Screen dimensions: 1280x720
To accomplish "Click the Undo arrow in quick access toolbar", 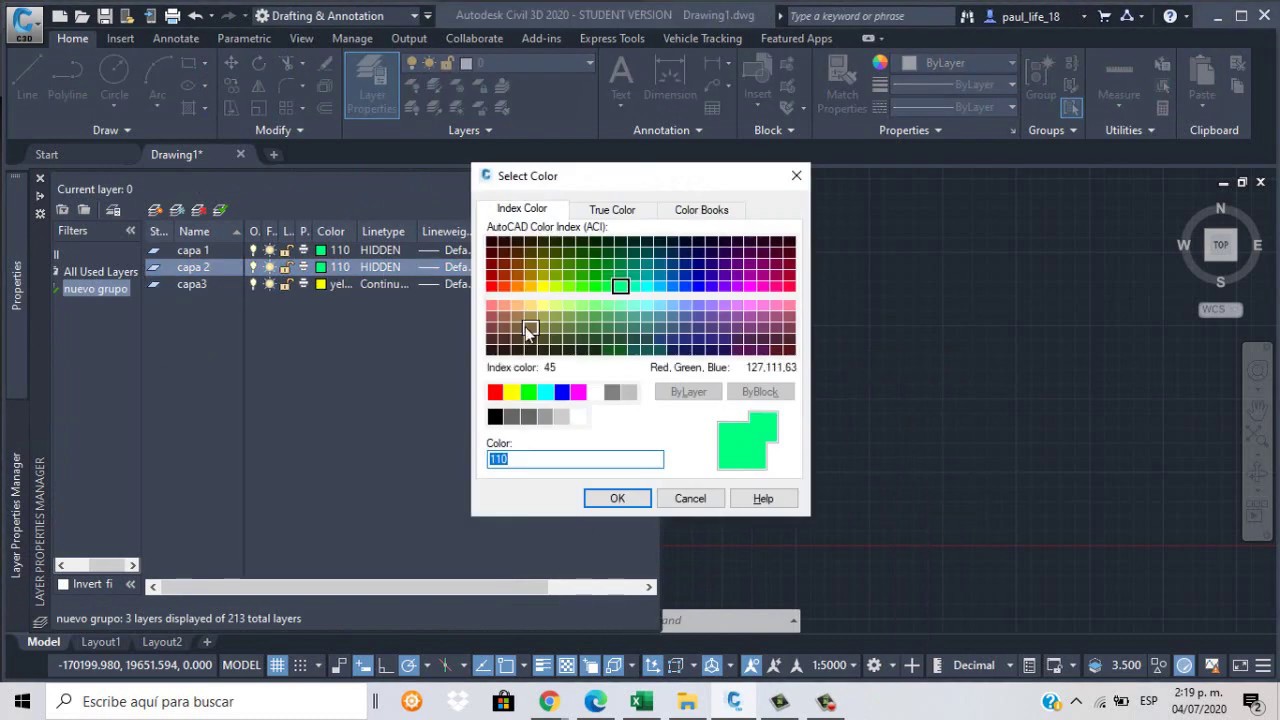I will [195, 16].
